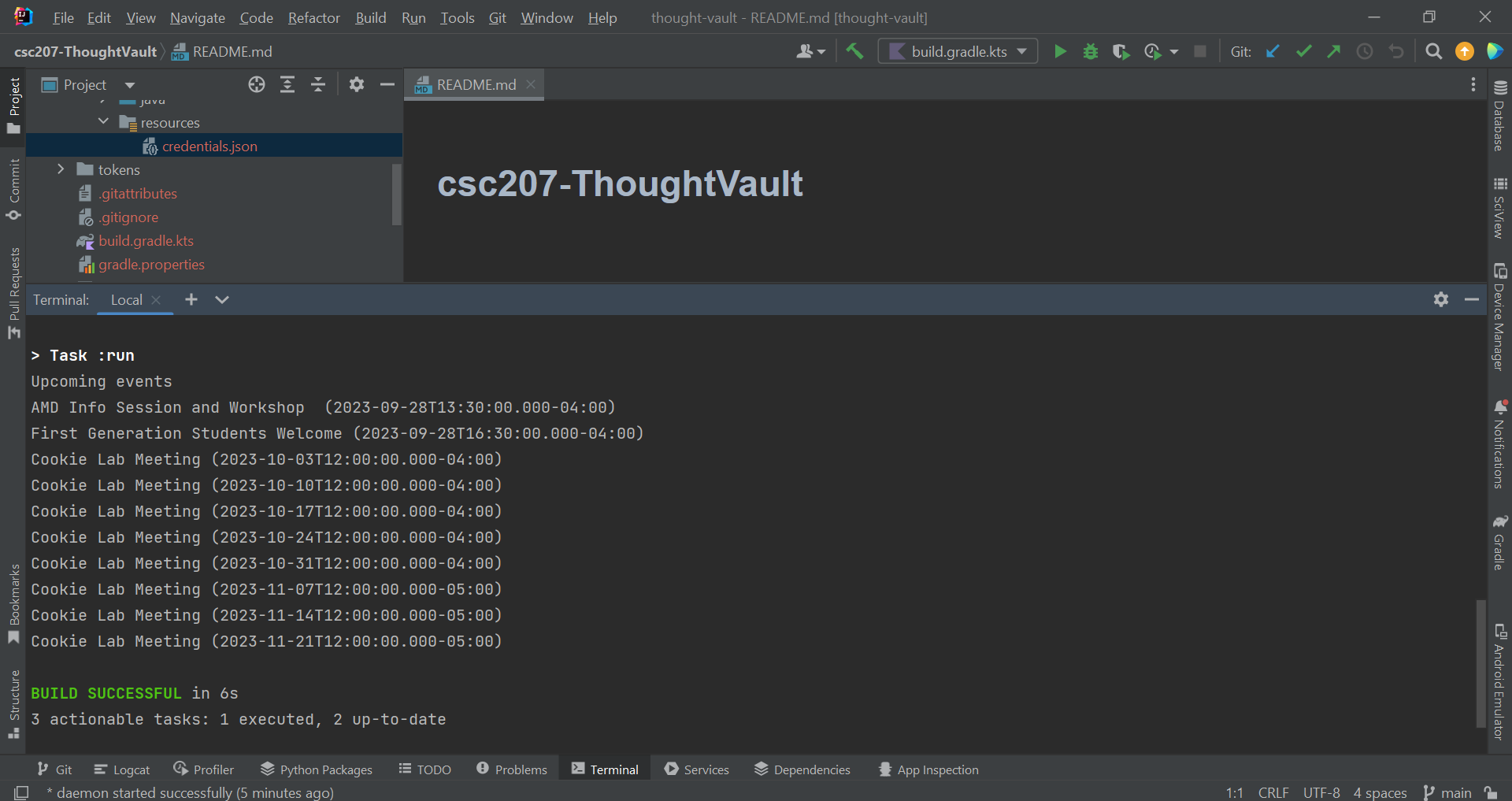Close the README.md editor tab
The height and width of the screenshot is (801, 1512).
click(531, 84)
